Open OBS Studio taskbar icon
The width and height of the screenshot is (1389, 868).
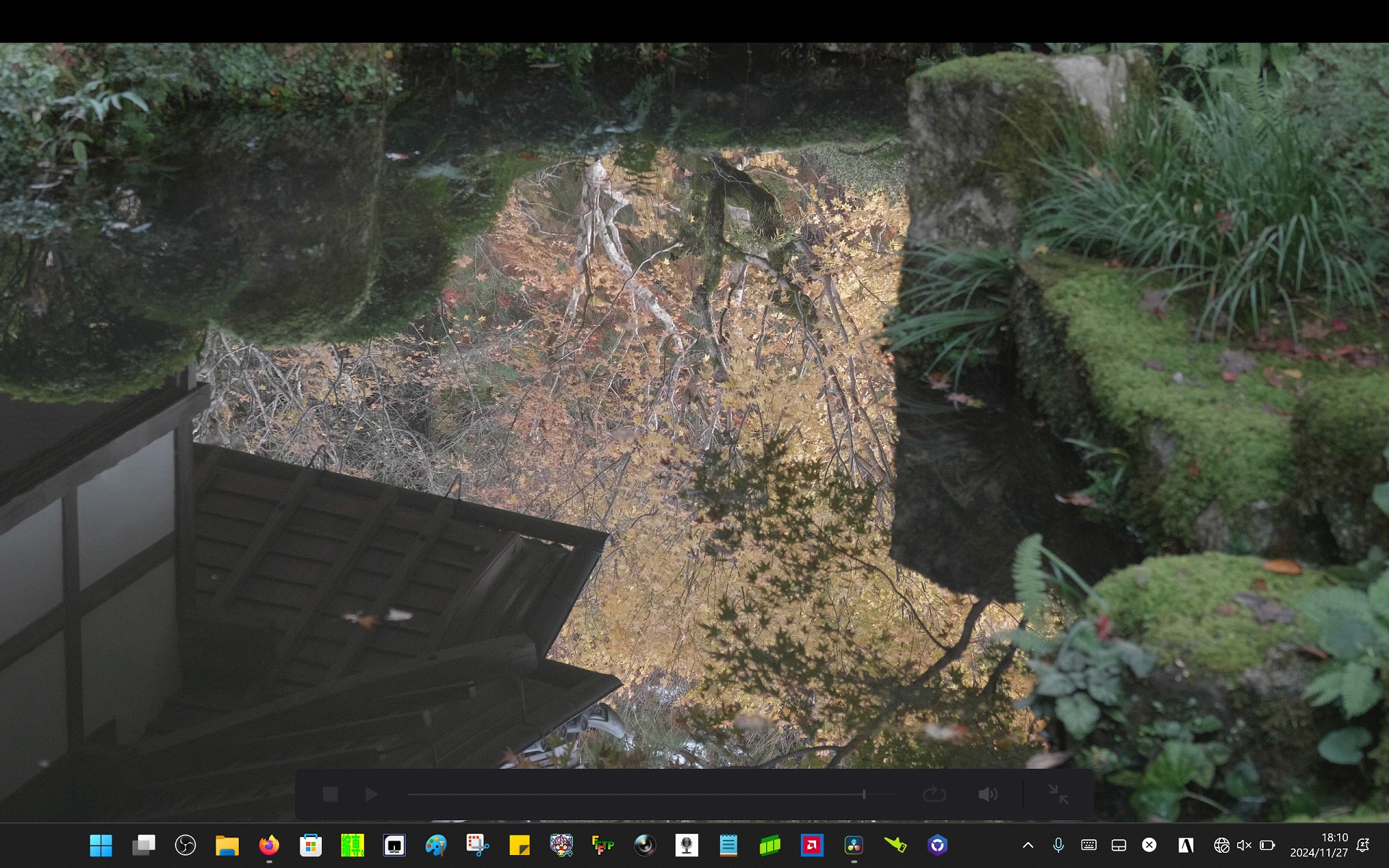(x=185, y=845)
